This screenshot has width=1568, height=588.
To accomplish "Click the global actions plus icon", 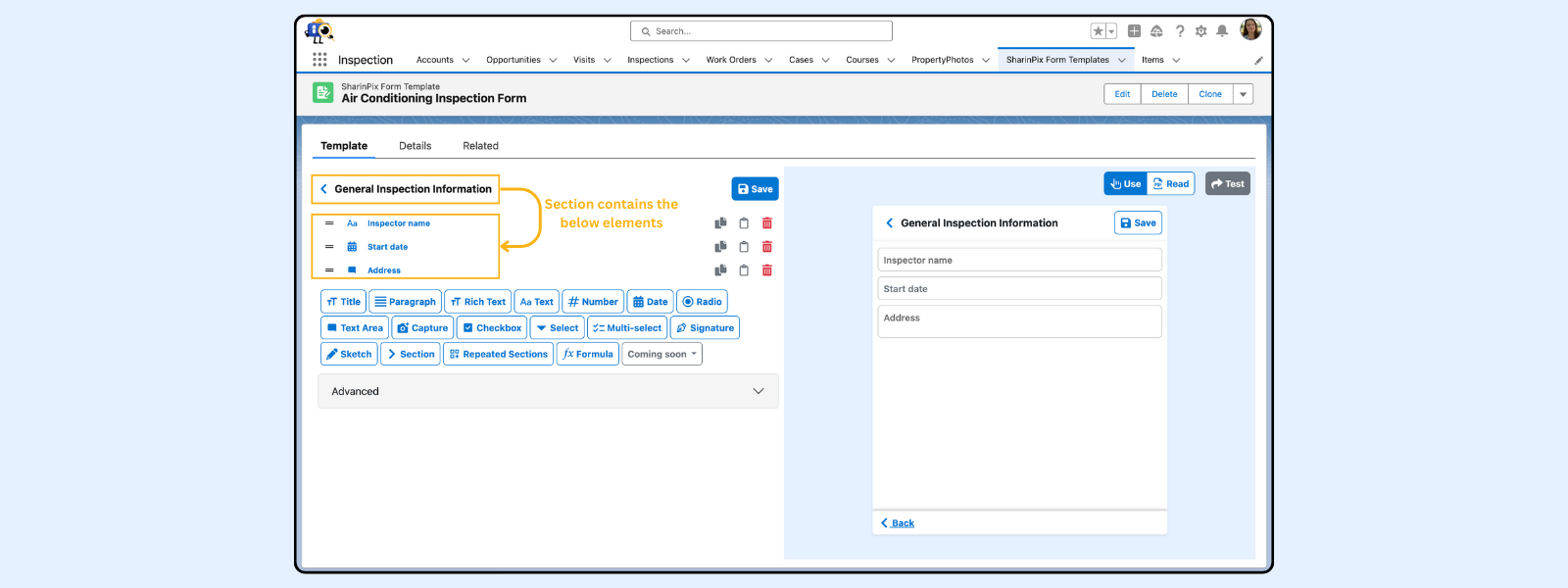I will pyautogui.click(x=1134, y=31).
